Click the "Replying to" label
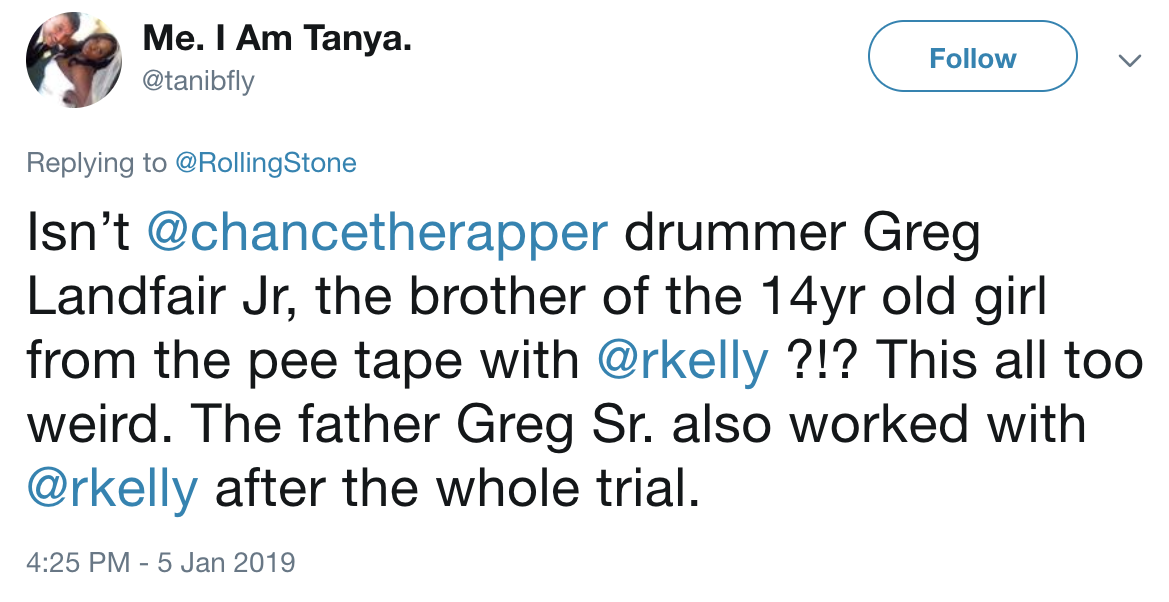The image size is (1169, 602). (97, 163)
